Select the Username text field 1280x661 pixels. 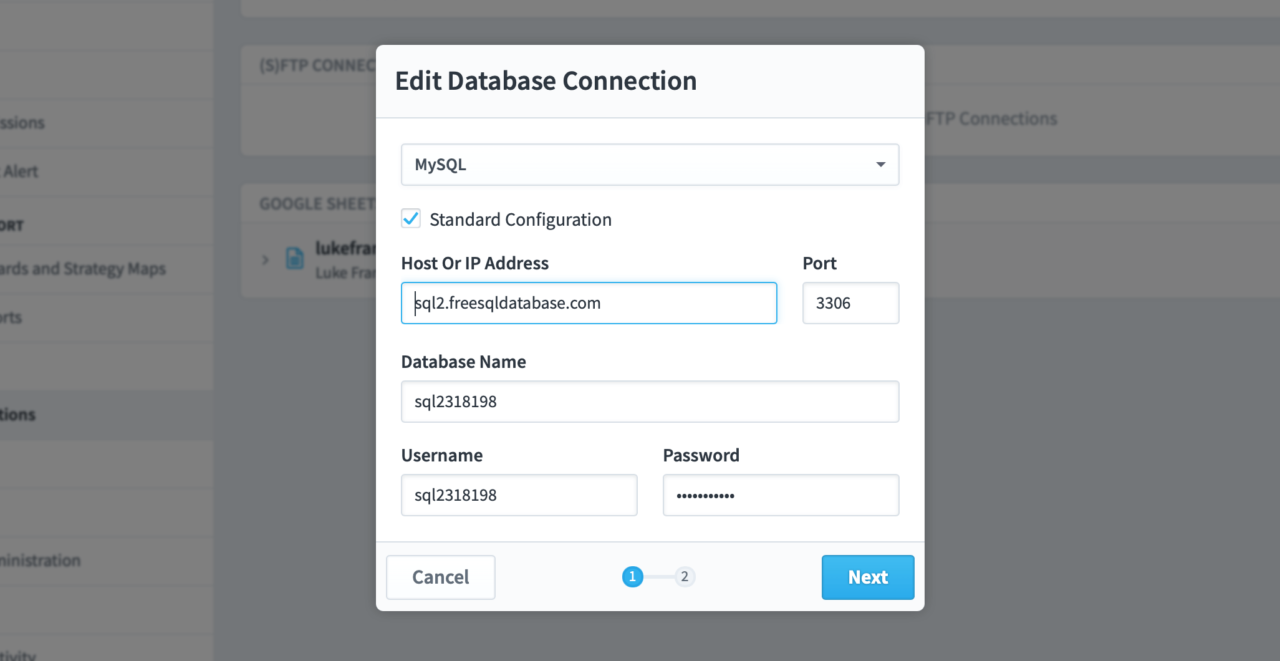click(518, 495)
